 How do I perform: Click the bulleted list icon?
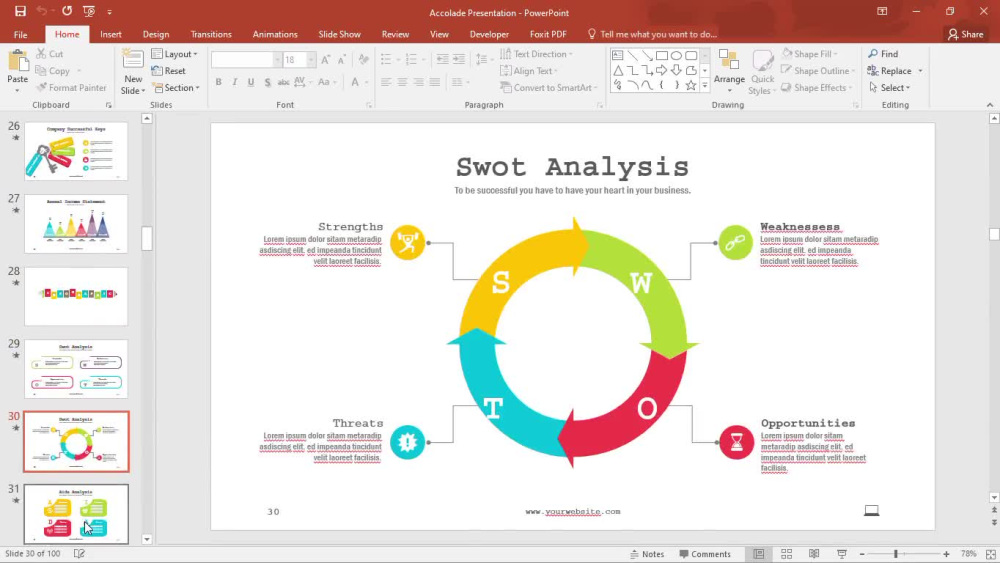(386, 60)
